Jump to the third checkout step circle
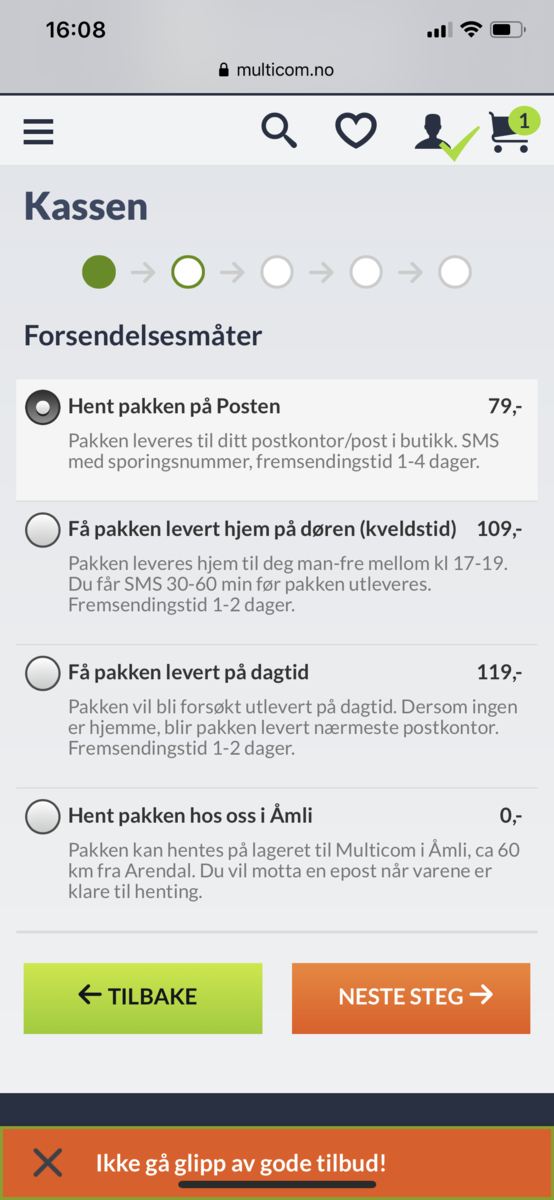 [x=277, y=271]
